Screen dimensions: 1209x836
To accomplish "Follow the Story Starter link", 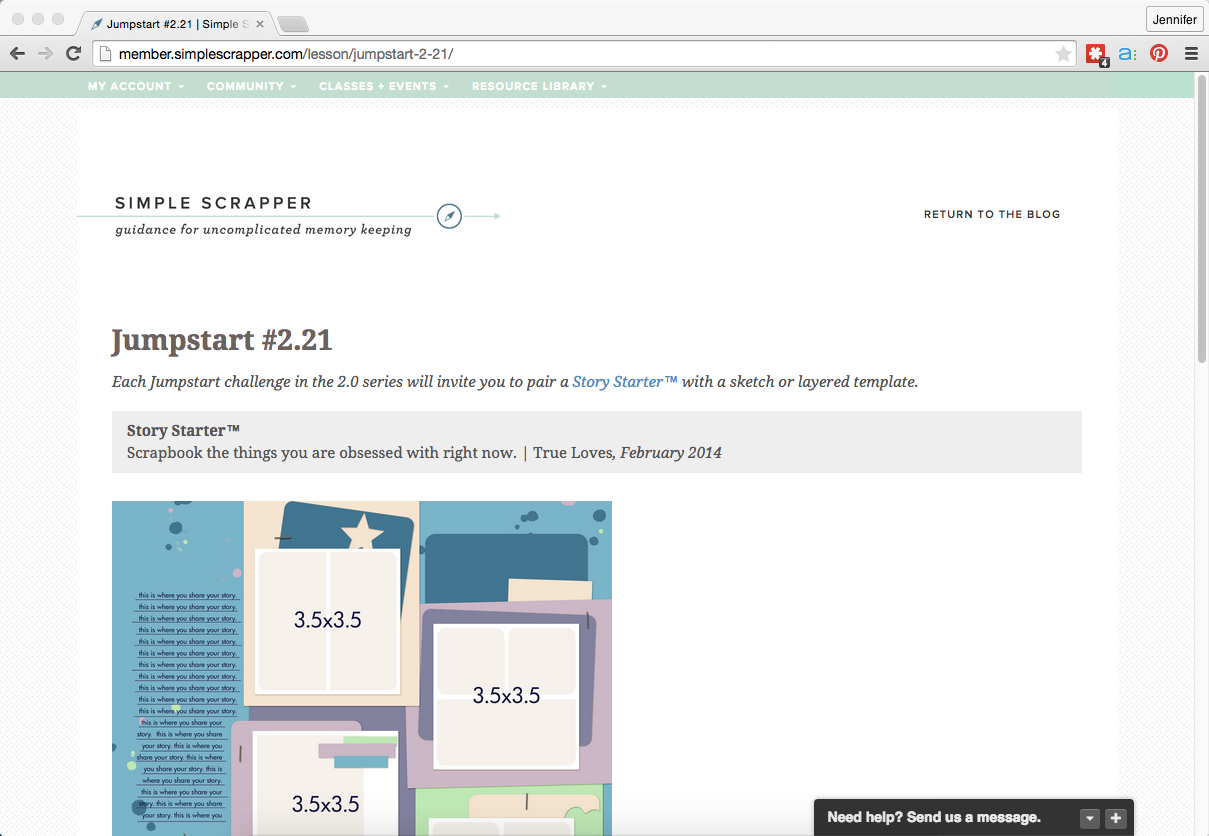I will (624, 381).
